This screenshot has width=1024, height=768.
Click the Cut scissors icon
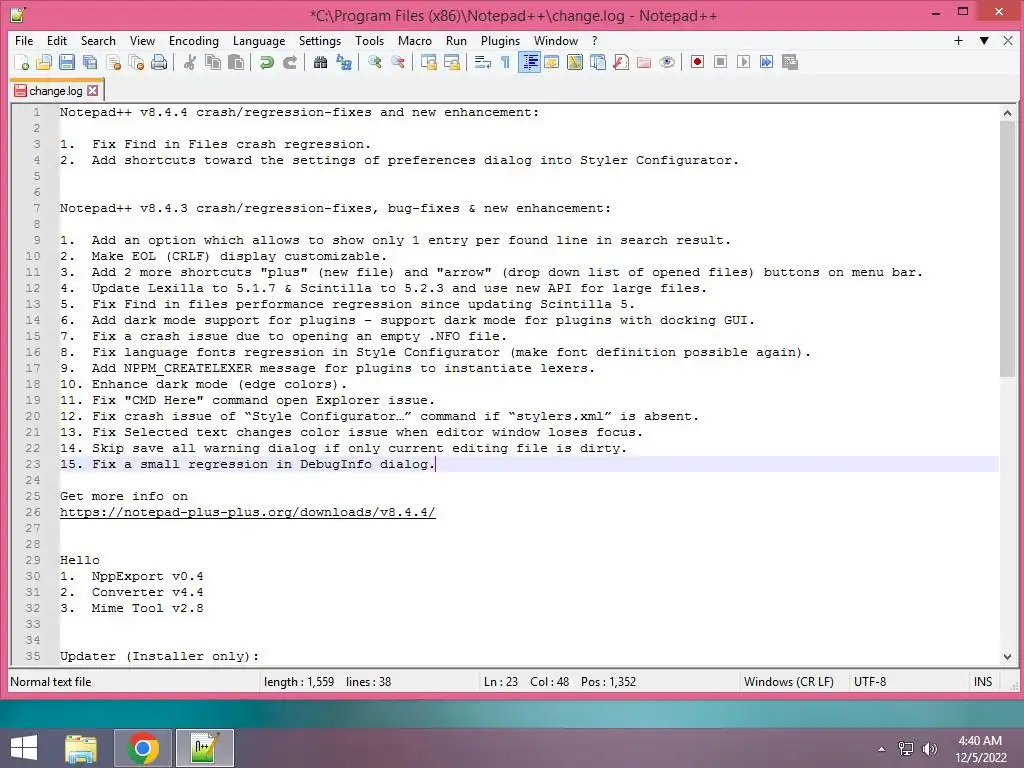189,62
